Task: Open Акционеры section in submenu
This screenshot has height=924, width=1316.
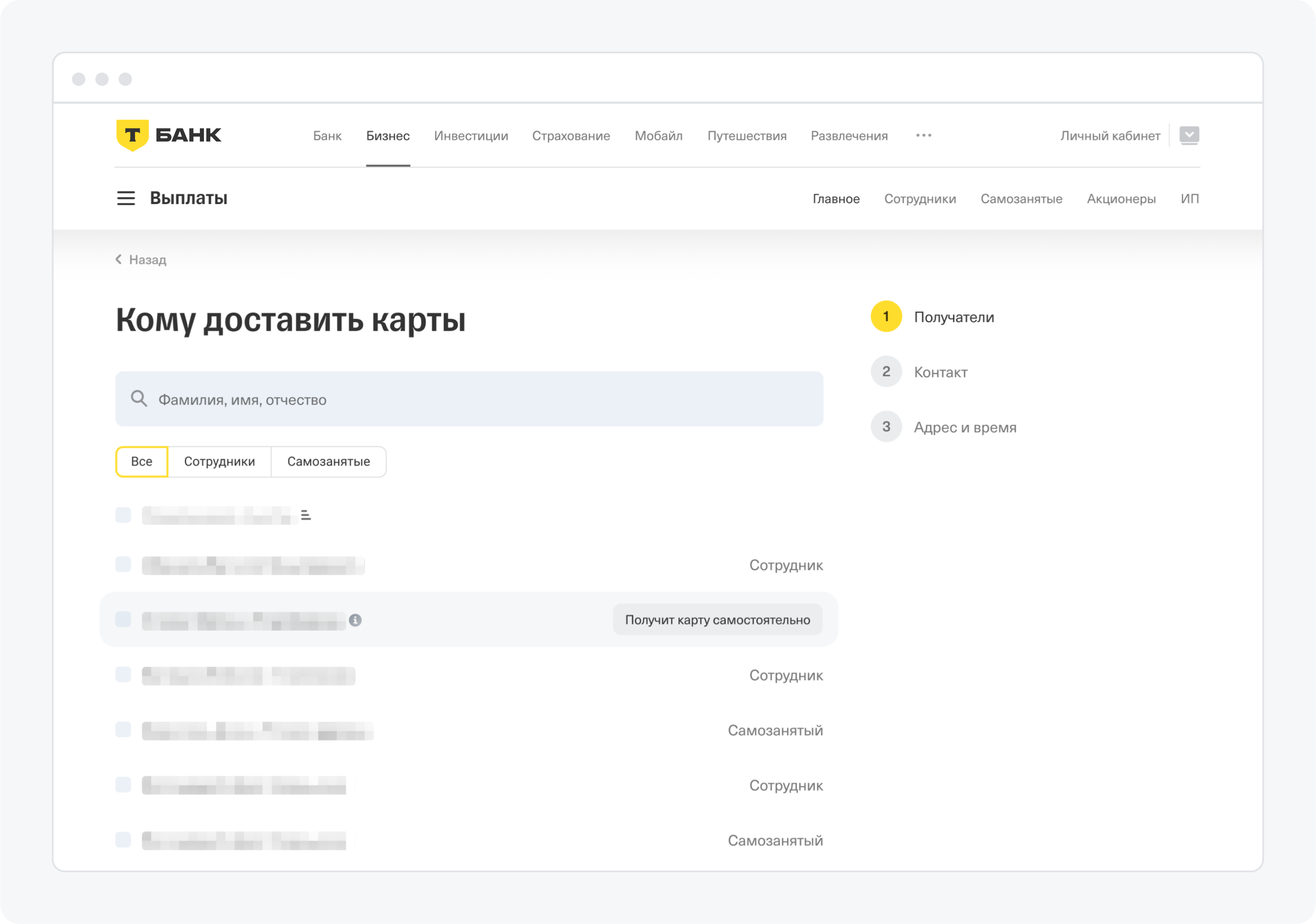Action: coord(1121,199)
